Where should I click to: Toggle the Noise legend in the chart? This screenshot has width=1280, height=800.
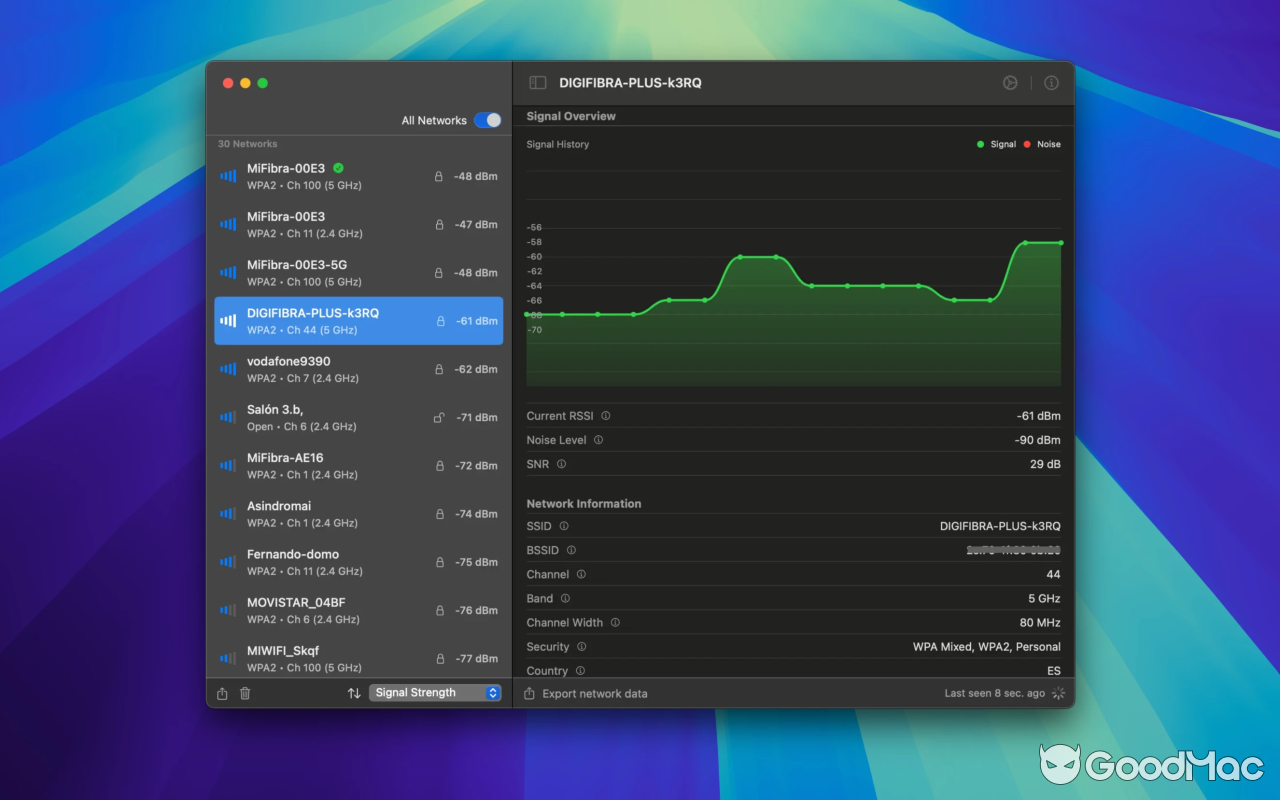point(1042,144)
